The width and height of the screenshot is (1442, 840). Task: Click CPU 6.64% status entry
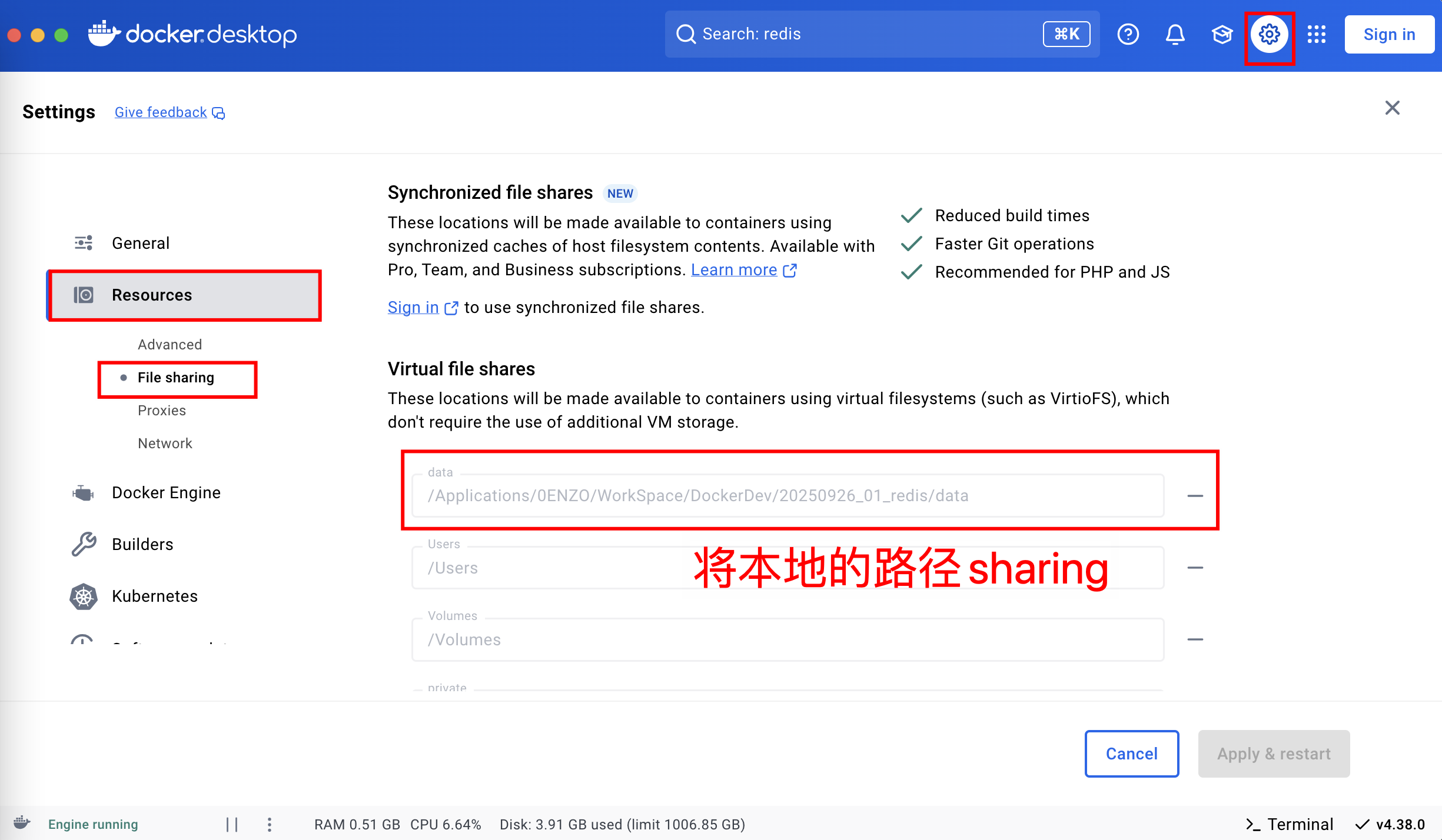point(446,824)
